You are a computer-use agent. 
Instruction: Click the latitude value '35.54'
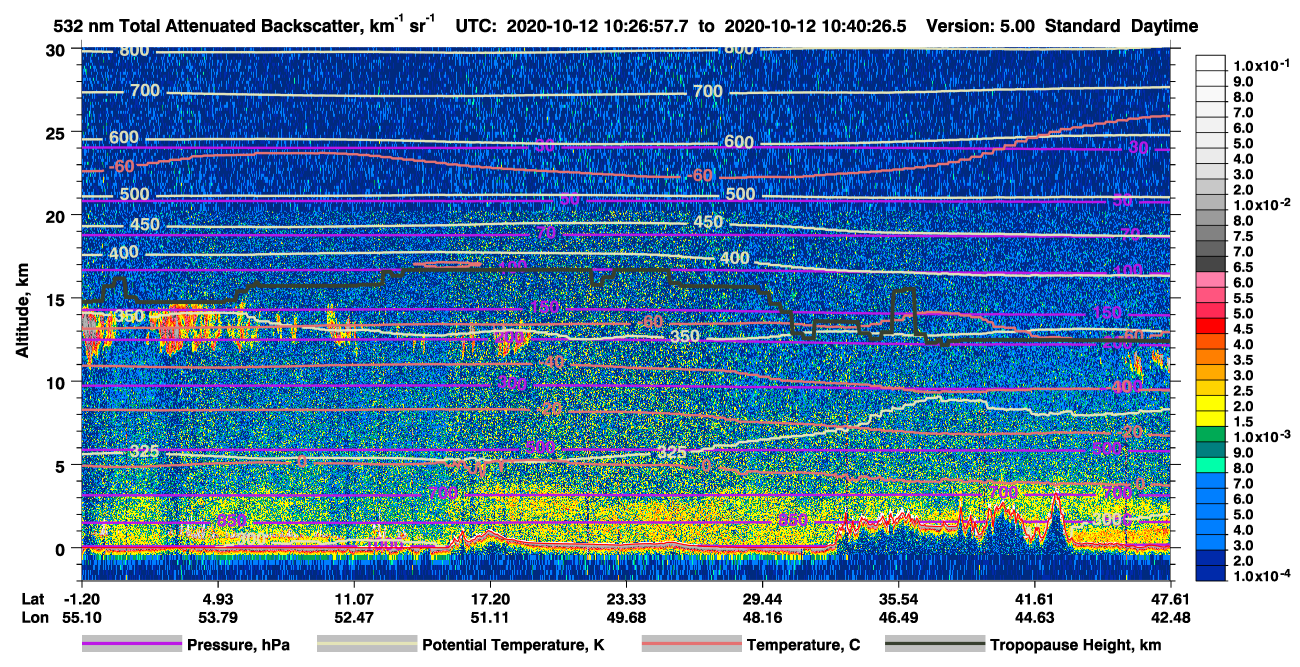(x=898, y=598)
